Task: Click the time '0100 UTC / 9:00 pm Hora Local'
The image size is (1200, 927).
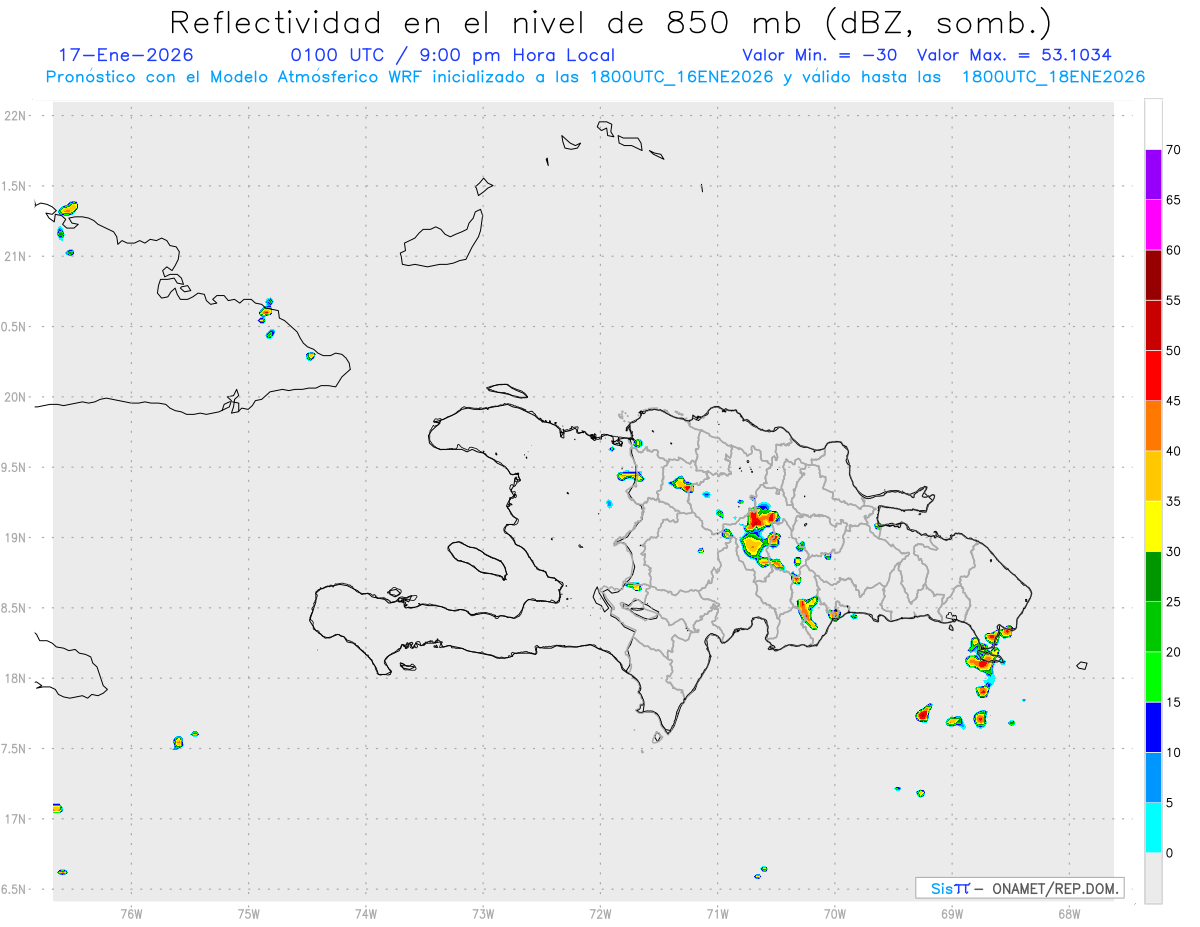Action: (x=453, y=55)
